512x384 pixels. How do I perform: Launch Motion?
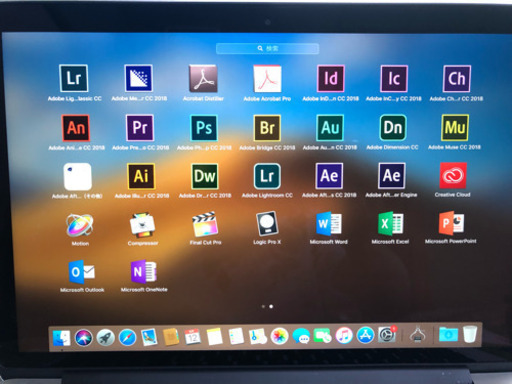pyautogui.click(x=80, y=226)
